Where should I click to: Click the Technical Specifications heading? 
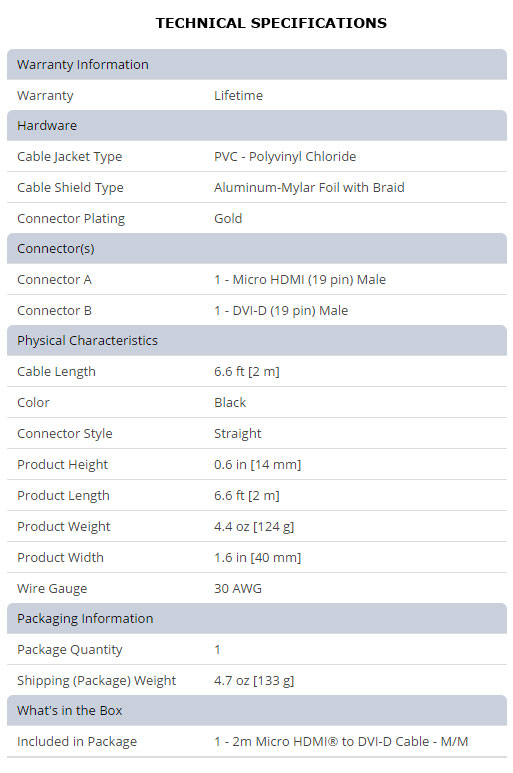point(271,23)
